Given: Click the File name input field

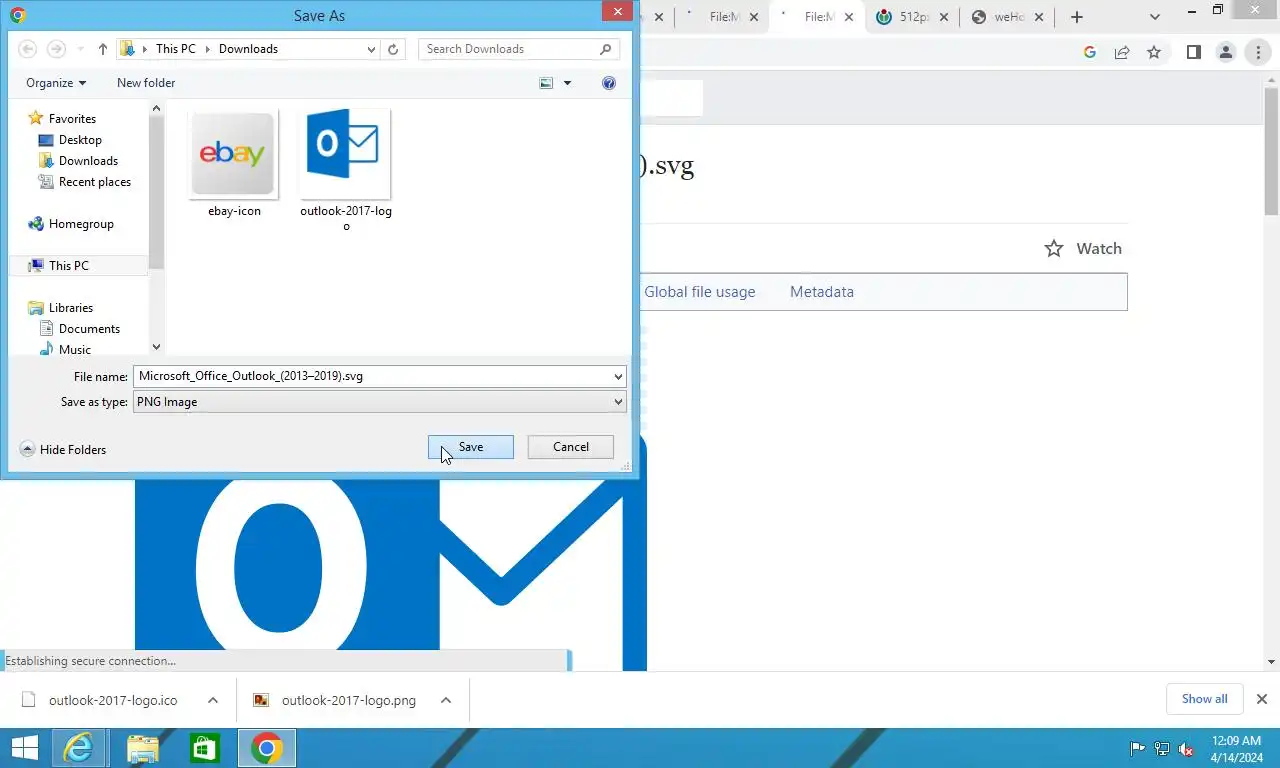Looking at the screenshot, I should [x=373, y=376].
